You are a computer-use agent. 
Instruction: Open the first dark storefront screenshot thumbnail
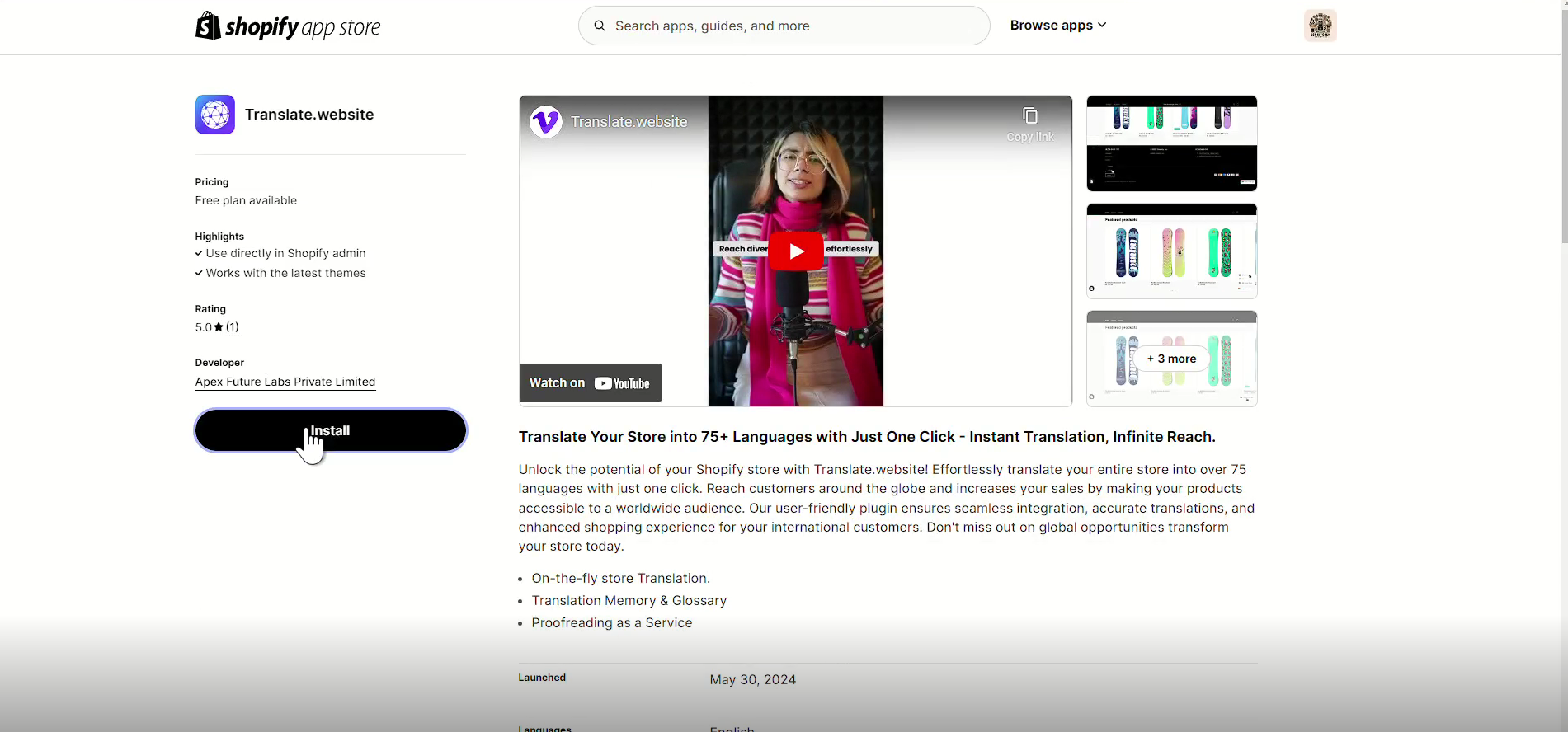point(1172,143)
